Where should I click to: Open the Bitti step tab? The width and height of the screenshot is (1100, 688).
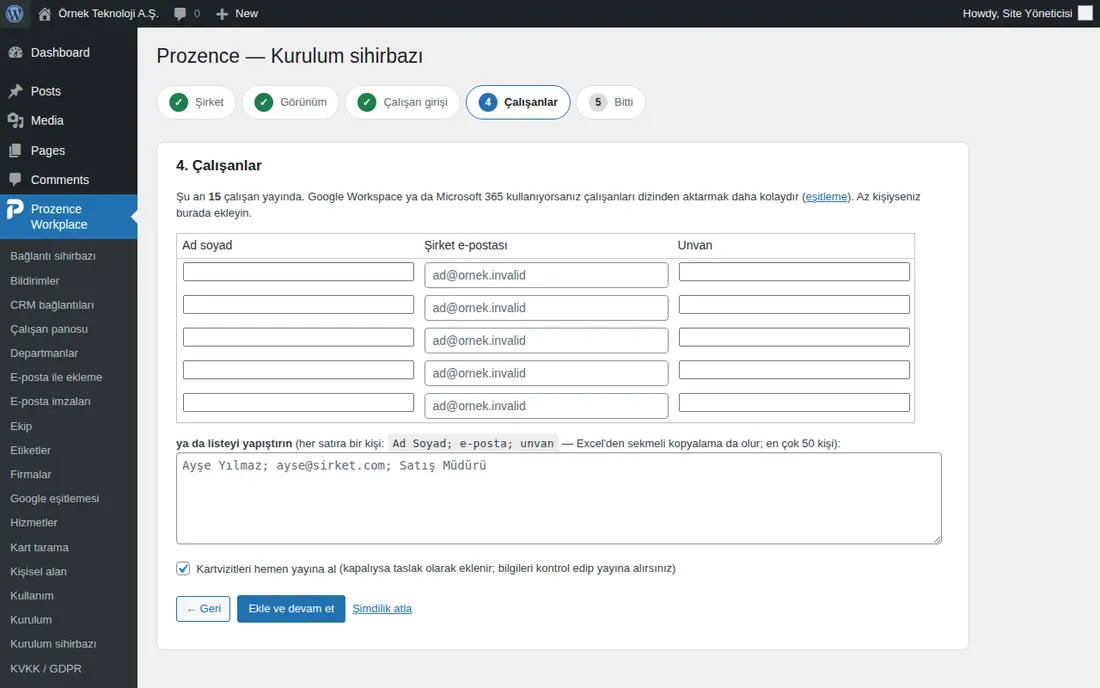pyautogui.click(x=611, y=102)
